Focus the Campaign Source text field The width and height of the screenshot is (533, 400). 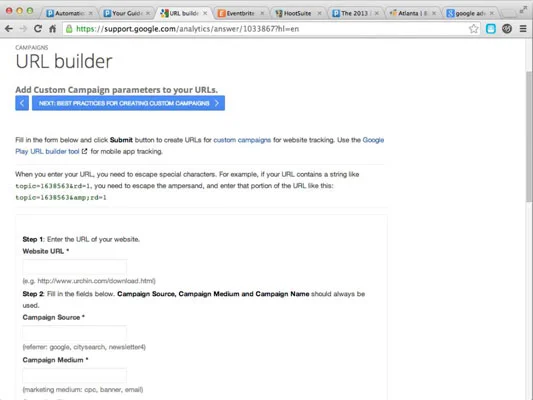[75, 333]
